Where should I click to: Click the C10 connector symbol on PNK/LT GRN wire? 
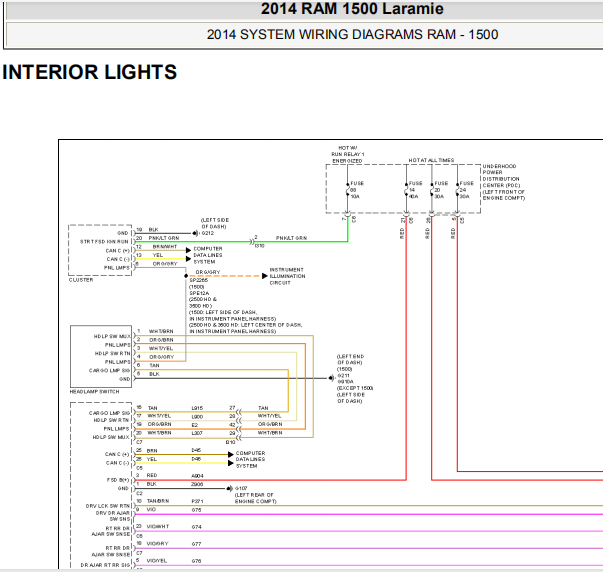click(252, 242)
